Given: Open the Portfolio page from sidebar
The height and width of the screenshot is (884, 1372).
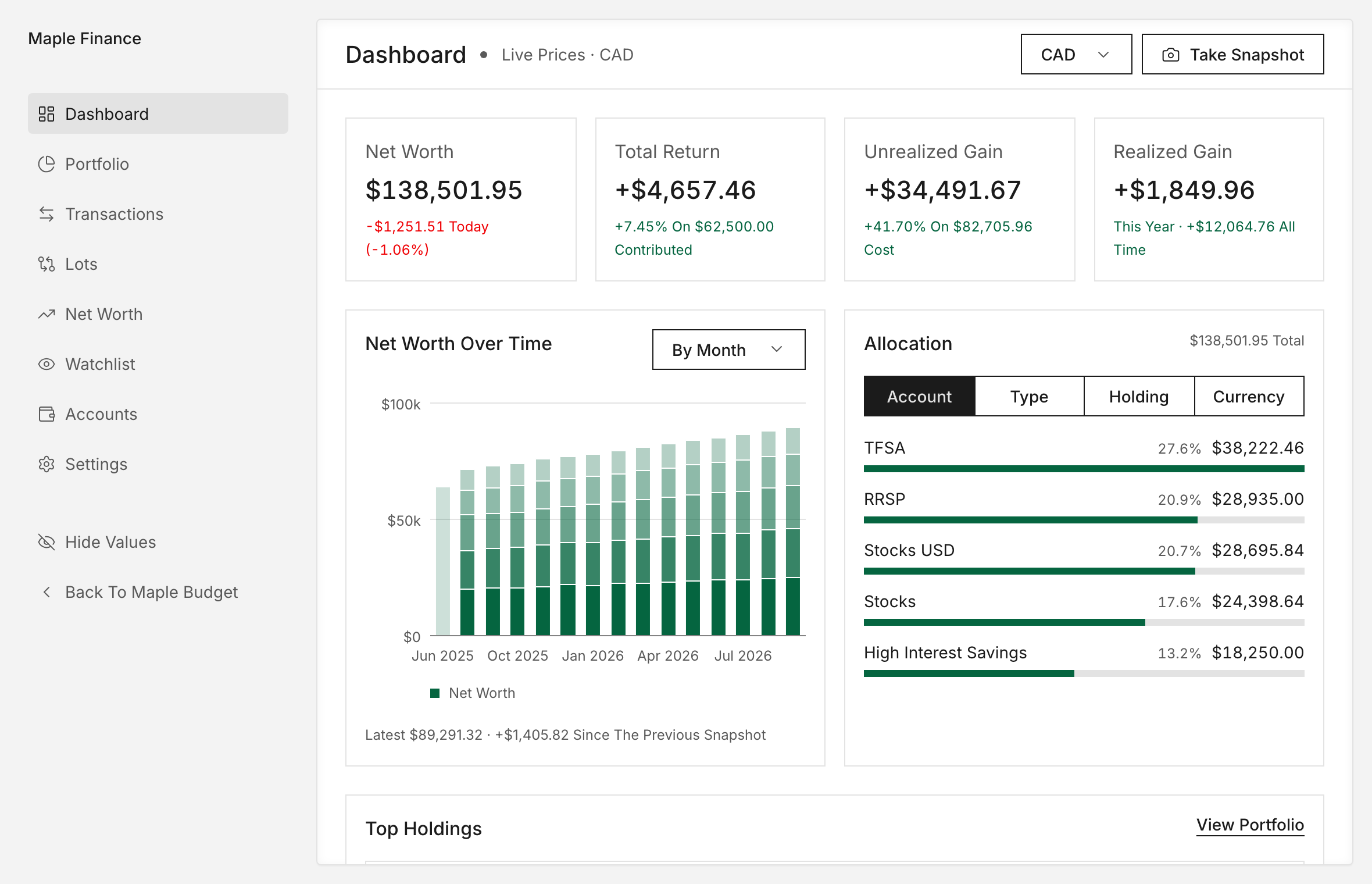Looking at the screenshot, I should click(x=158, y=164).
